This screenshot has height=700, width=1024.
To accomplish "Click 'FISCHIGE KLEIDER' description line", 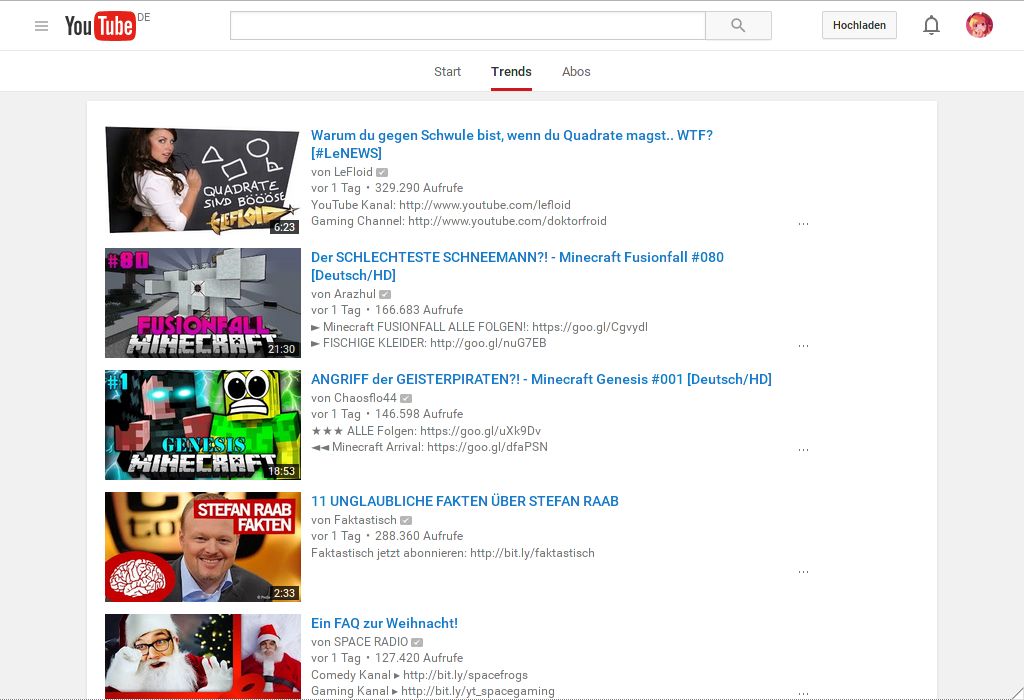I will point(428,343).
